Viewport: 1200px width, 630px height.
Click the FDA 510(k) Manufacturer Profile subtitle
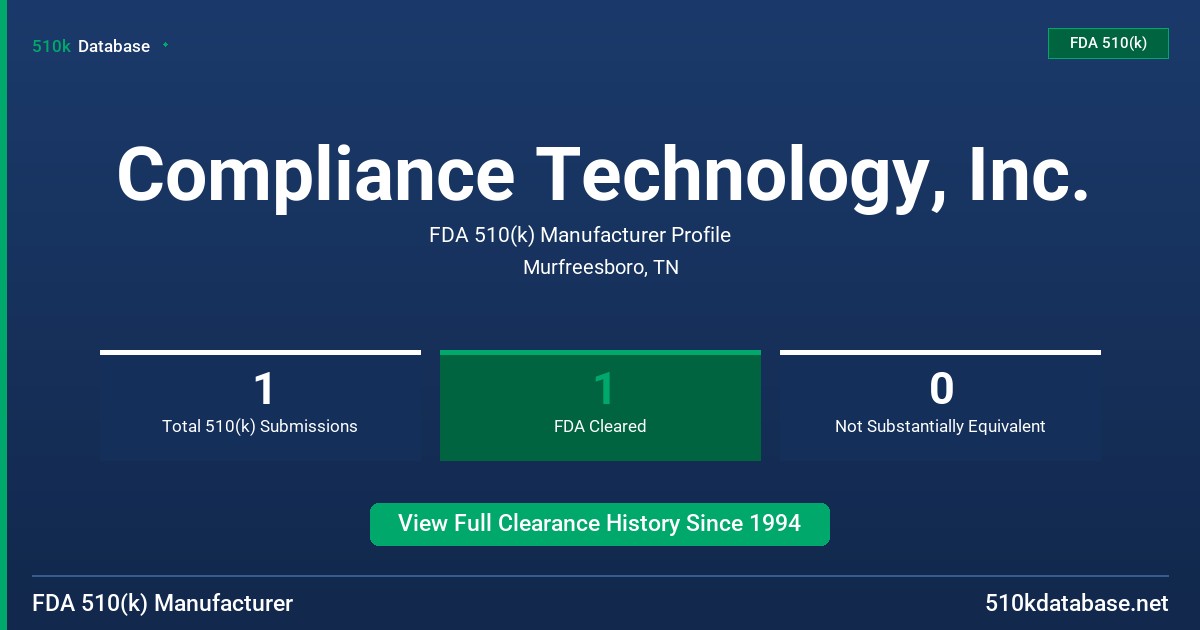580,235
